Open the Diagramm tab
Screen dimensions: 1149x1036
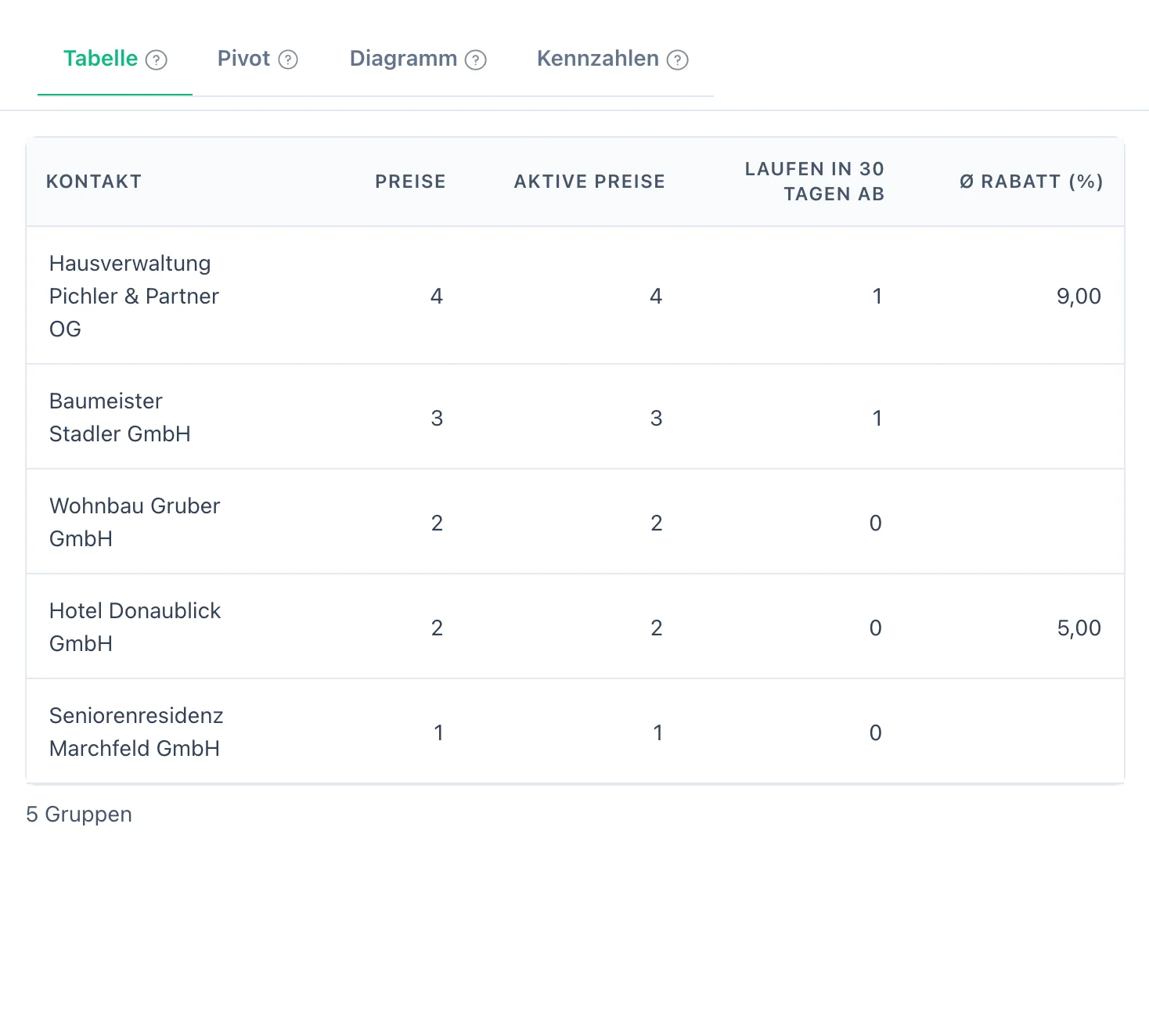click(418, 59)
